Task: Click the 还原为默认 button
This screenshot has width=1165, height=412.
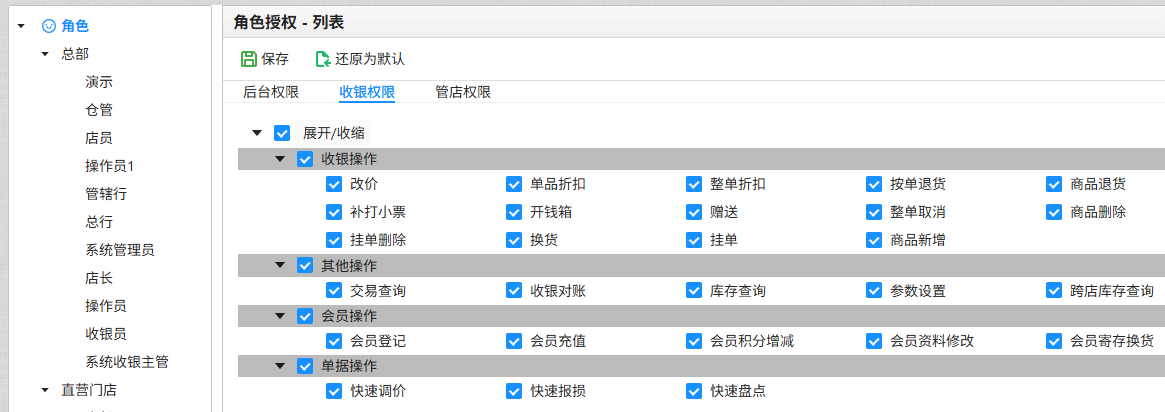Action: click(x=360, y=59)
